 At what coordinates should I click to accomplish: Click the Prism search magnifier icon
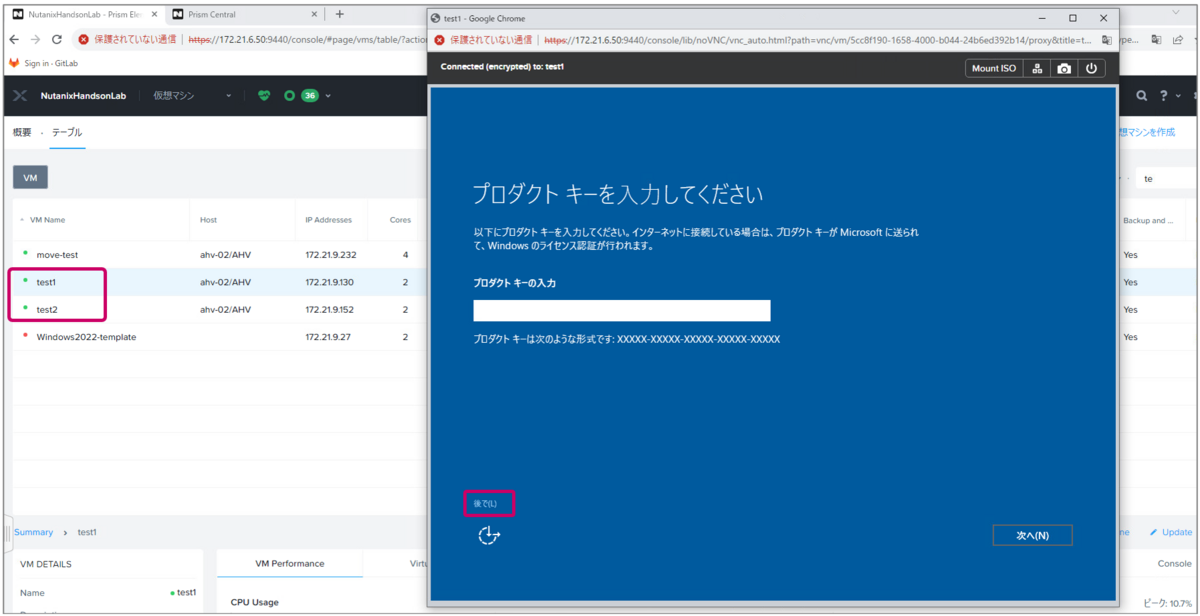point(1141,96)
